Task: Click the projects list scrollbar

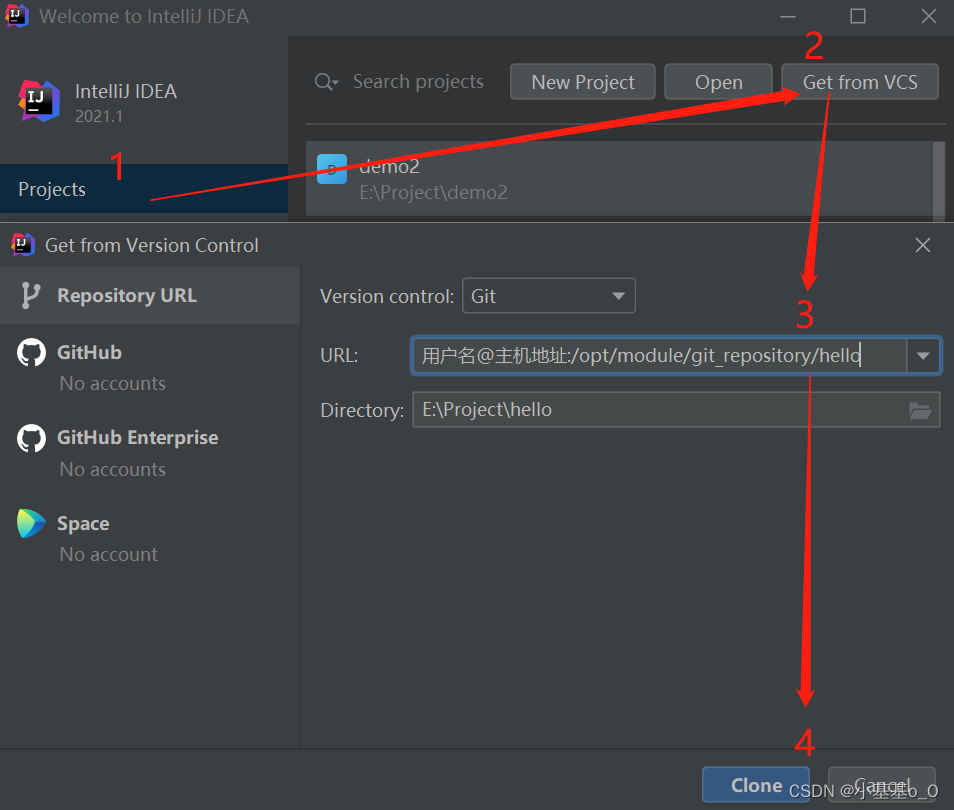Action: 939,179
